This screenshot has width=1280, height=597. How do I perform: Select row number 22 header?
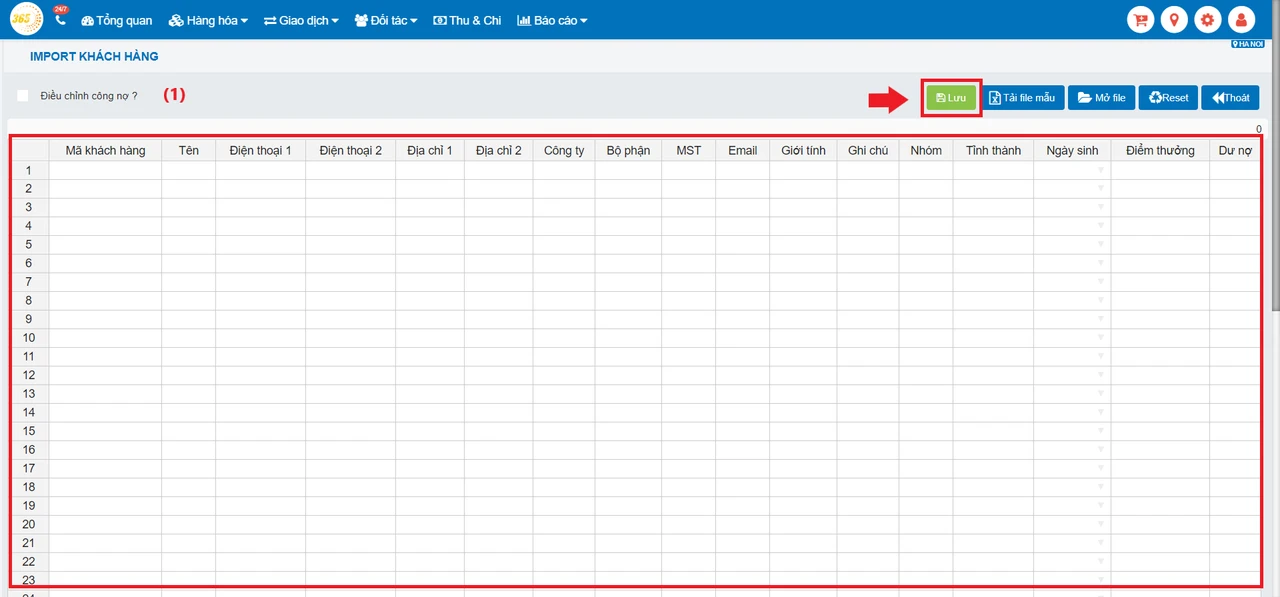pos(29,562)
